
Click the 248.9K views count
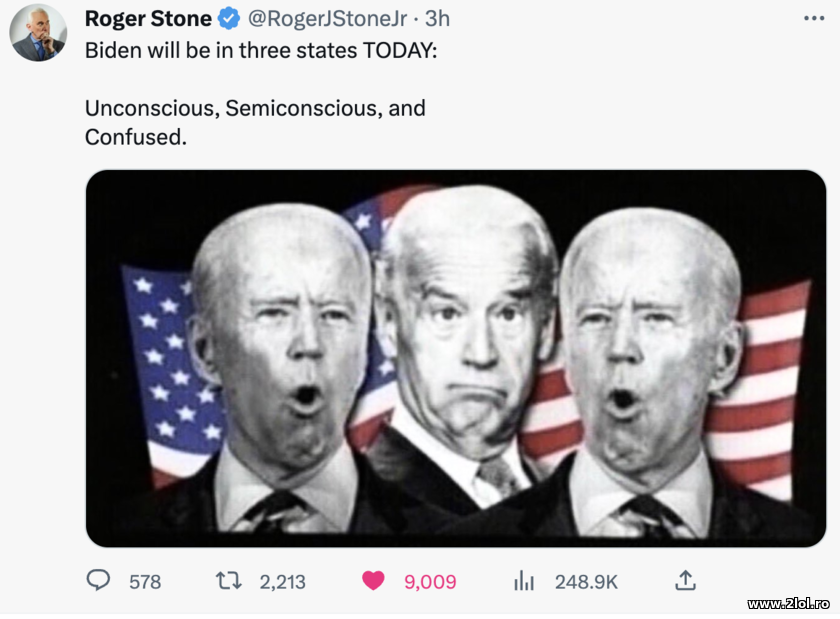coord(587,581)
